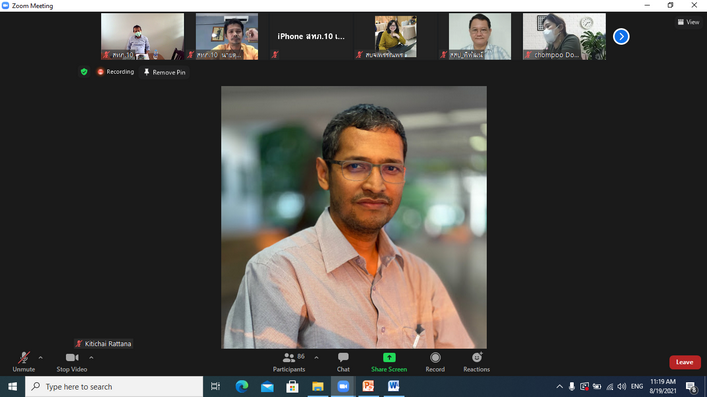Start recording with the Record button
The height and width of the screenshot is (397, 707).
coord(435,362)
